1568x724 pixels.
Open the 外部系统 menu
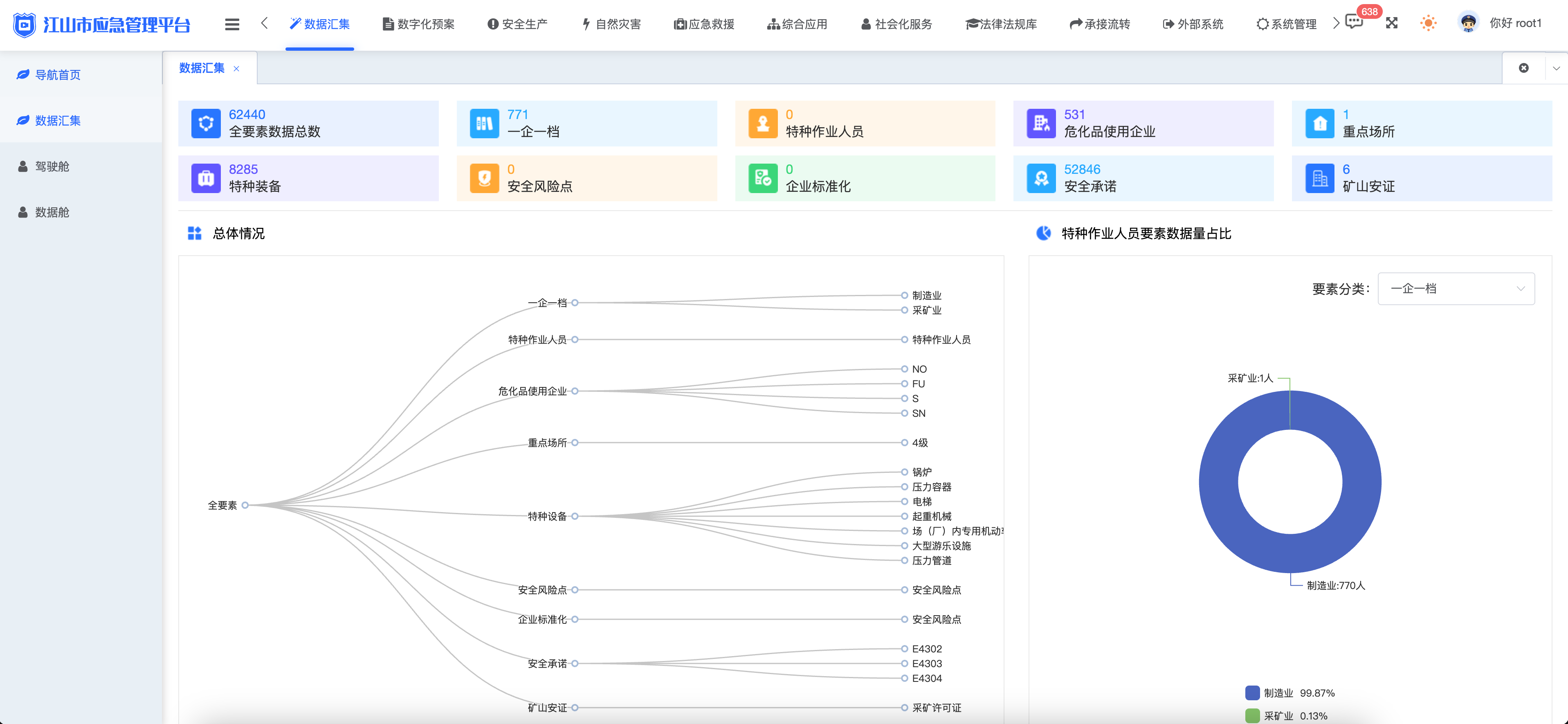pos(1193,25)
